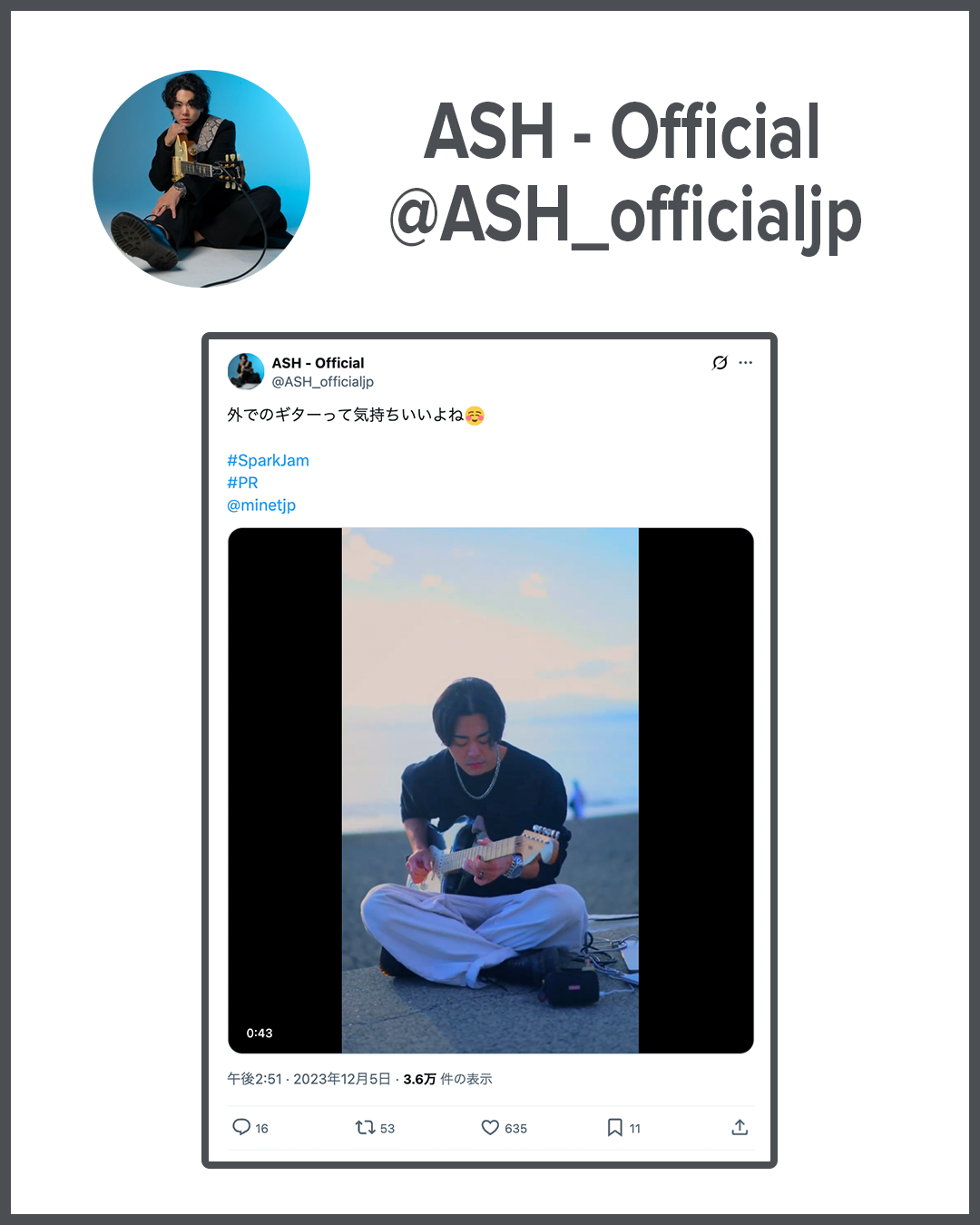This screenshot has width=980, height=1225.
Task: Click the circle-slash icon beside options
Action: (720, 362)
